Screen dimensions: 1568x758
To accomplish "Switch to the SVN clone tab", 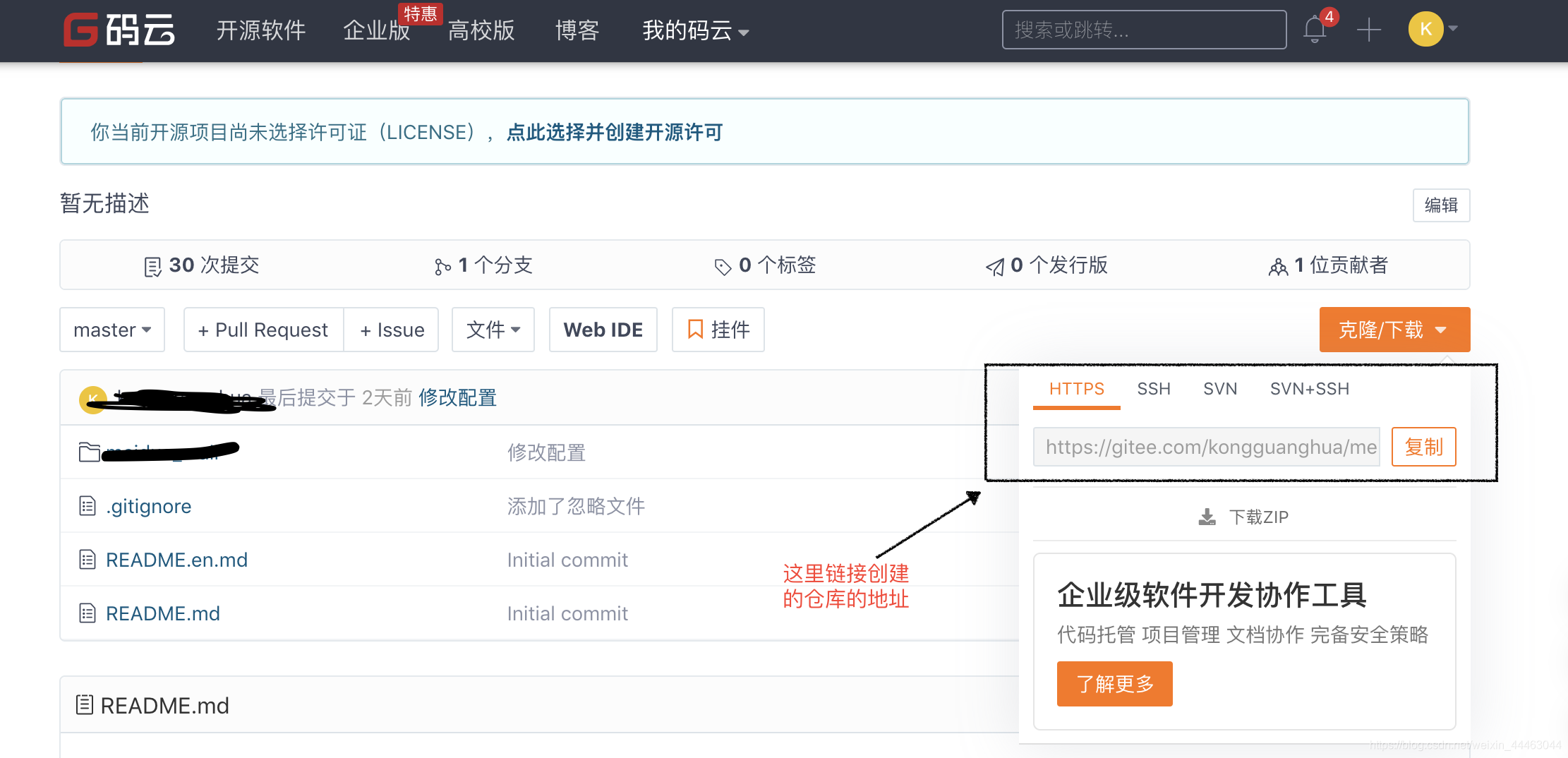I will click(x=1220, y=389).
